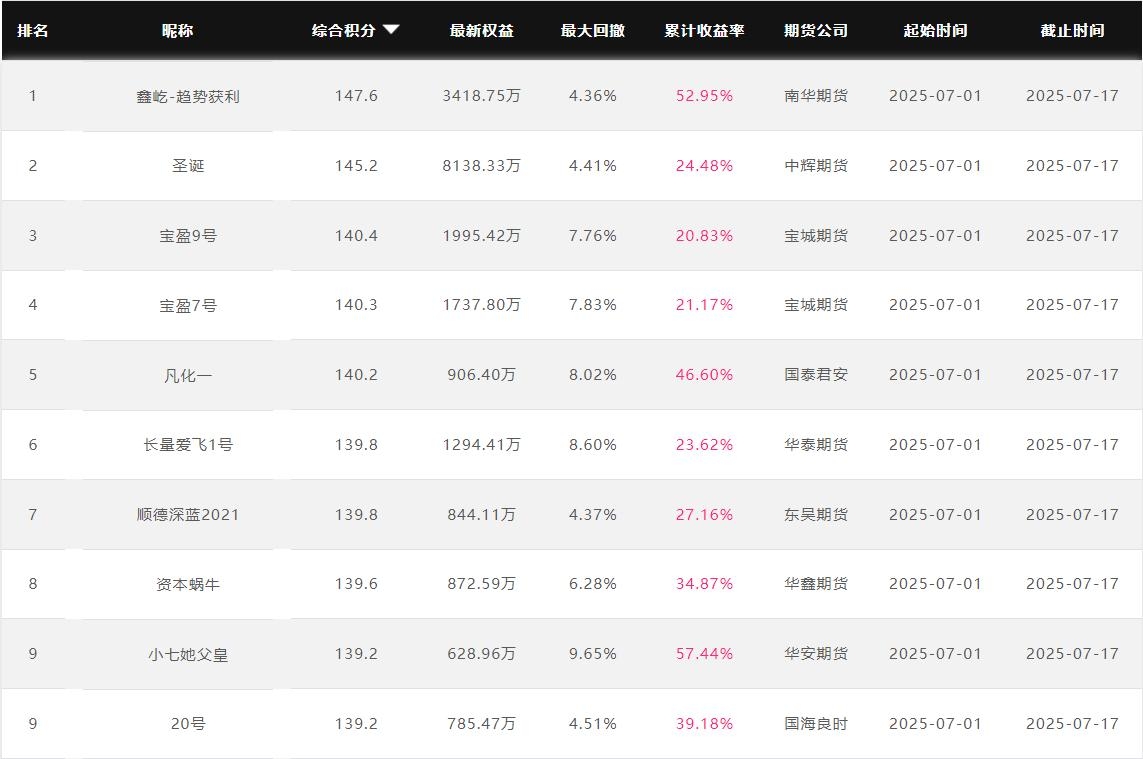Select futures company 国海良时
1143x759 pixels.
pyautogui.click(x=816, y=724)
